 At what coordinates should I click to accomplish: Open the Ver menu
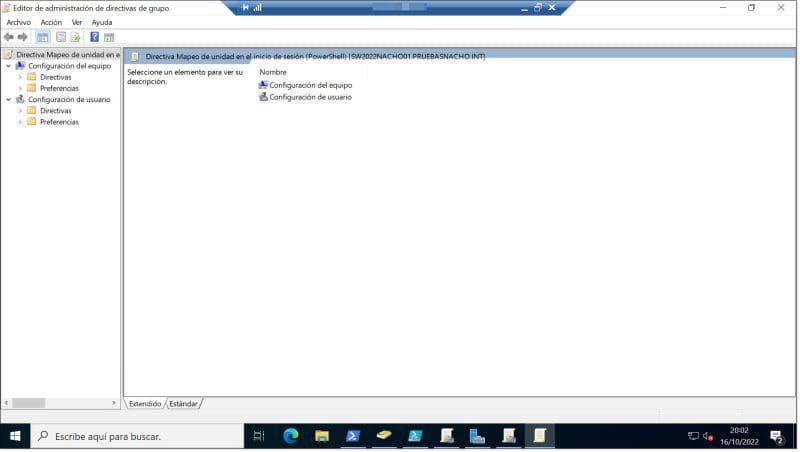[x=77, y=22]
